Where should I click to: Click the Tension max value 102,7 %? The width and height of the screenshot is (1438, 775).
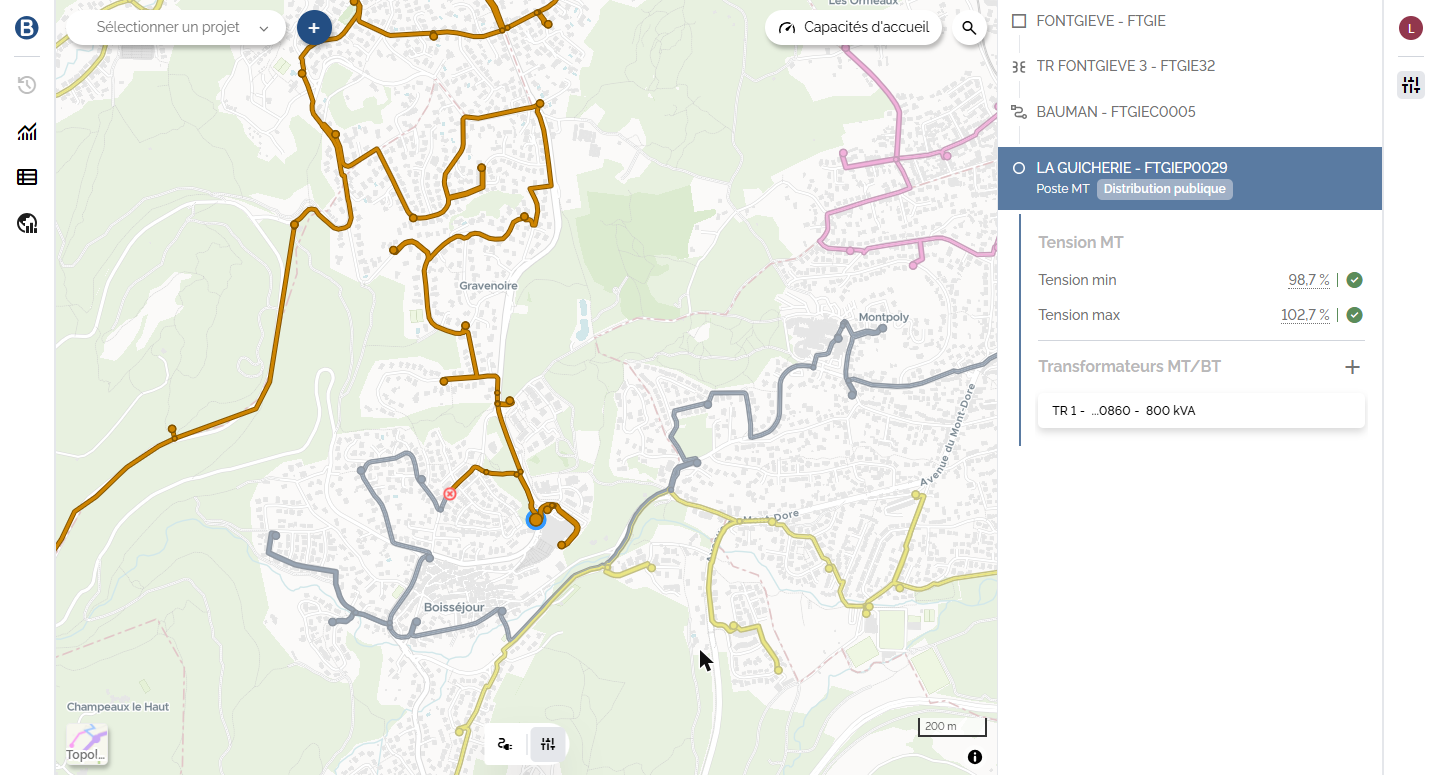click(x=1306, y=315)
